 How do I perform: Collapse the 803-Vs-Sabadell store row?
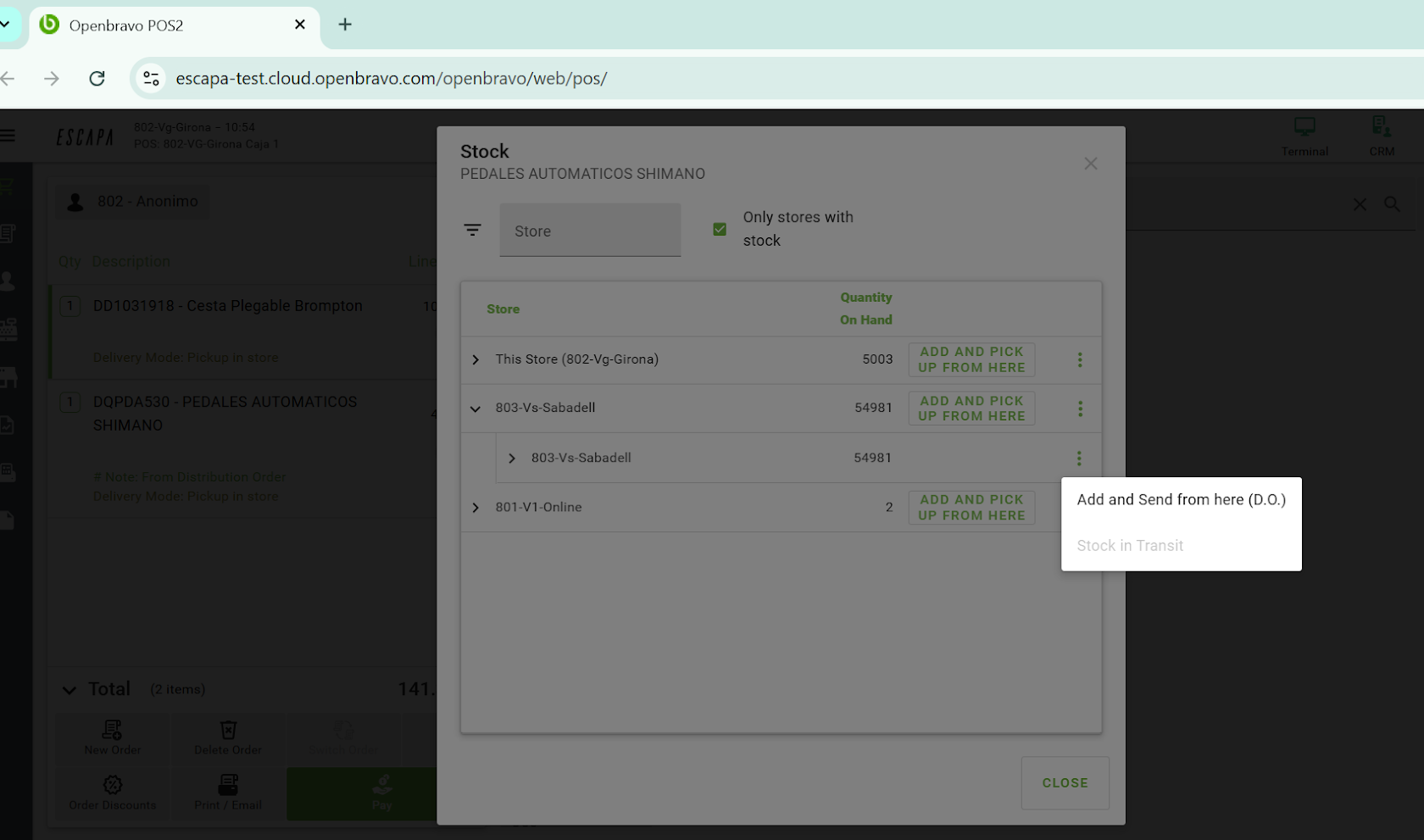click(476, 409)
